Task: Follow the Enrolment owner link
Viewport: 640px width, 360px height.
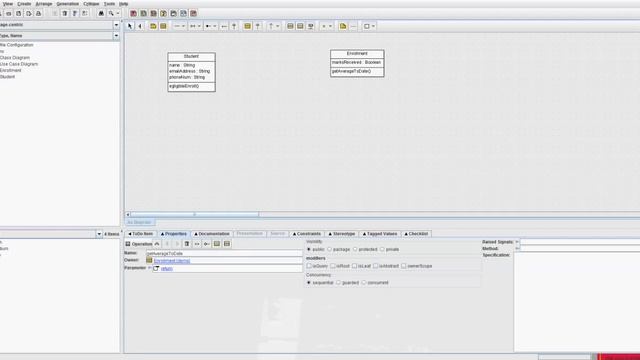Action: 172,261
